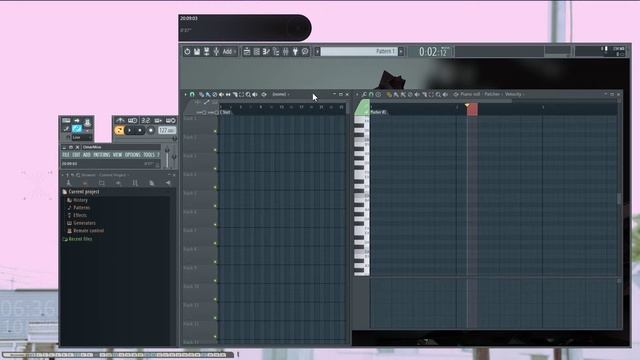Open the ADD menu
This screenshot has width=640, height=360.
click(x=87, y=155)
